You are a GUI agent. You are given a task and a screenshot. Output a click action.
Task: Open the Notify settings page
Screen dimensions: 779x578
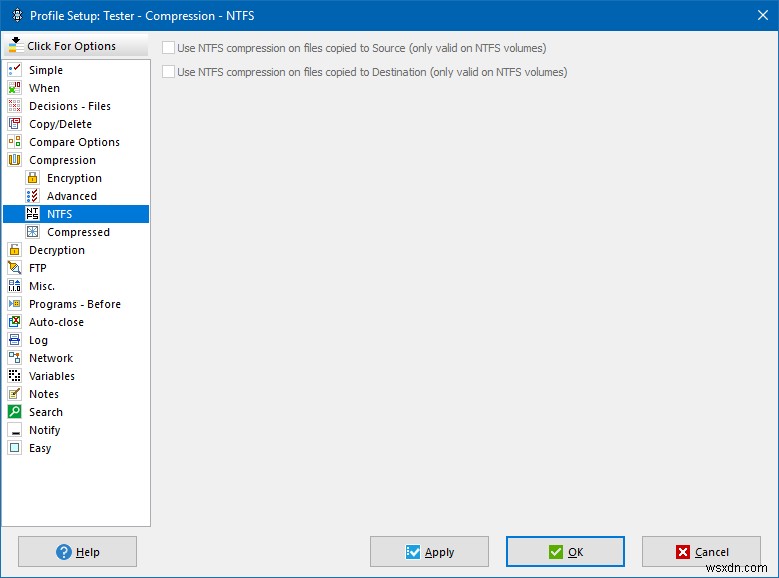44,430
